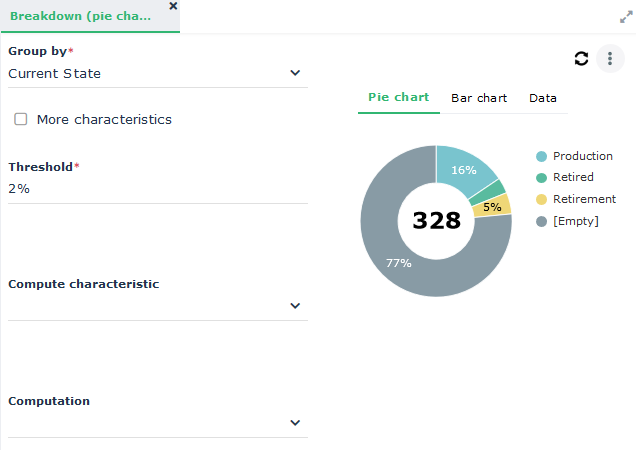This screenshot has height=450, width=636.
Task: Enable the More characteristics checkbox
Action: tap(21, 119)
